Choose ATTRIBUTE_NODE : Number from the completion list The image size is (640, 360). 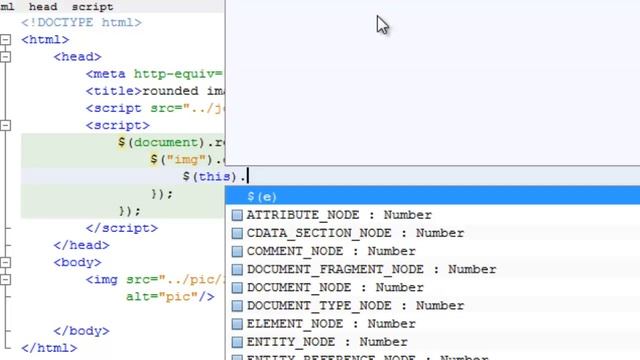pyautogui.click(x=433, y=215)
